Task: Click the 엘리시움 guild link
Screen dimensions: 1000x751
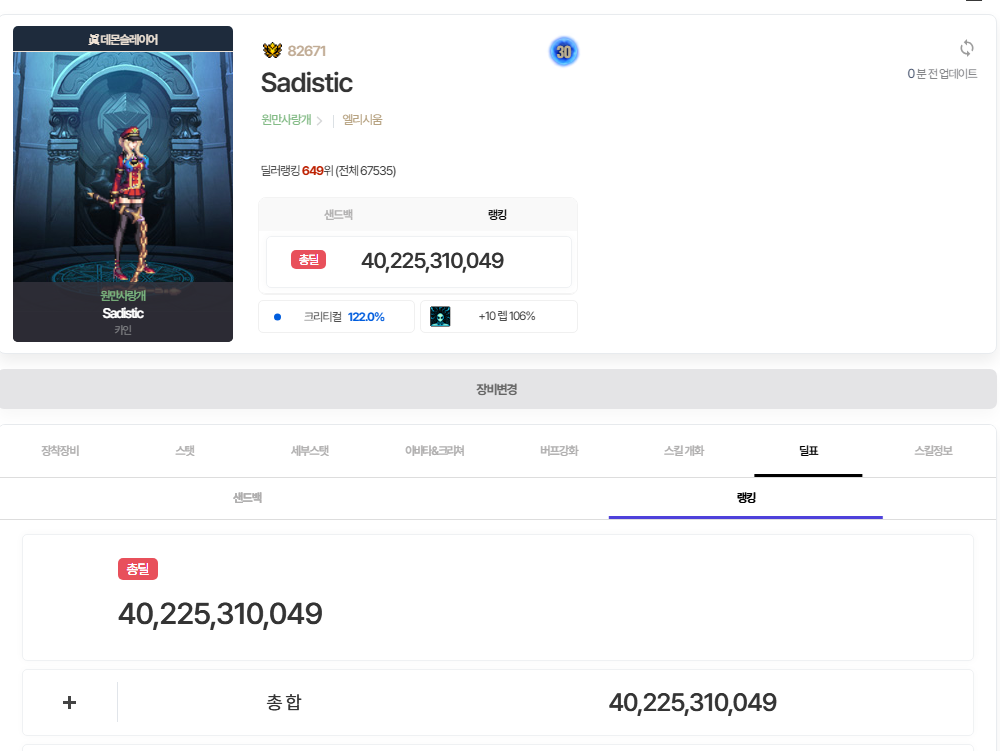Action: tap(362, 120)
